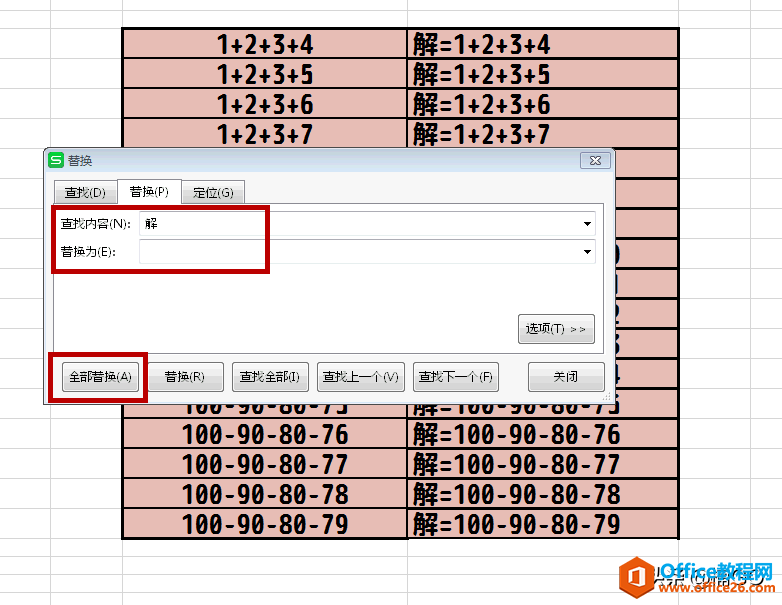The height and width of the screenshot is (605, 782).
Task: Select cell containing 解=100-90-80-78
Action: coord(543,493)
